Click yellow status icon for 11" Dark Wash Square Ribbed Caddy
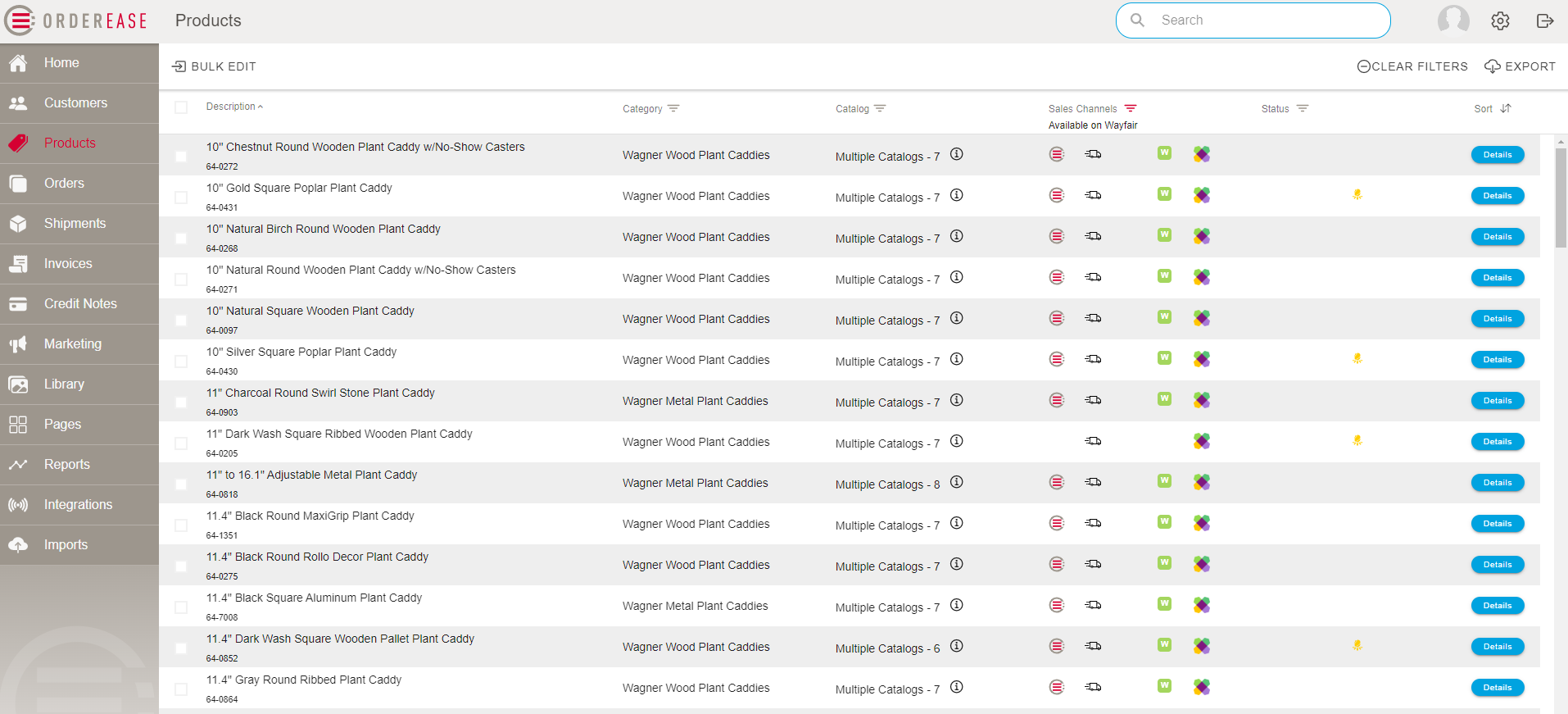 1357,441
